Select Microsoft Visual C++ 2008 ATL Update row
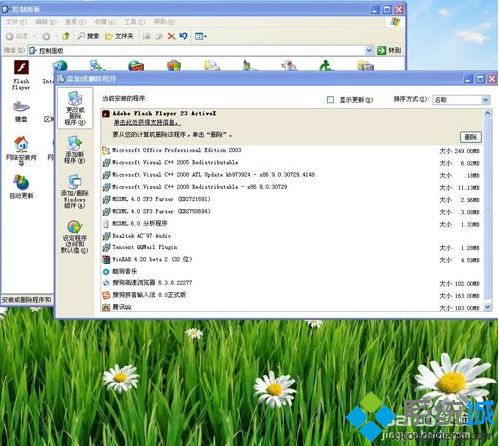The height and width of the screenshot is (446, 499). (x=291, y=175)
